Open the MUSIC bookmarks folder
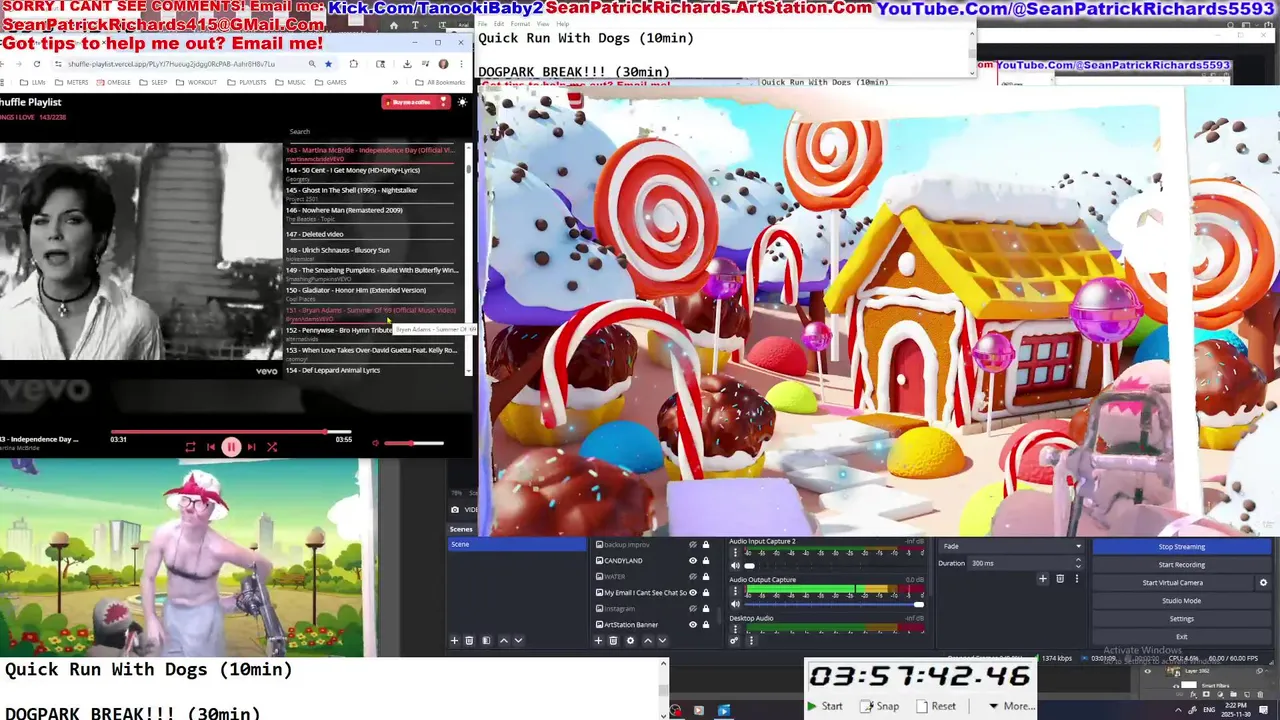 [x=290, y=82]
